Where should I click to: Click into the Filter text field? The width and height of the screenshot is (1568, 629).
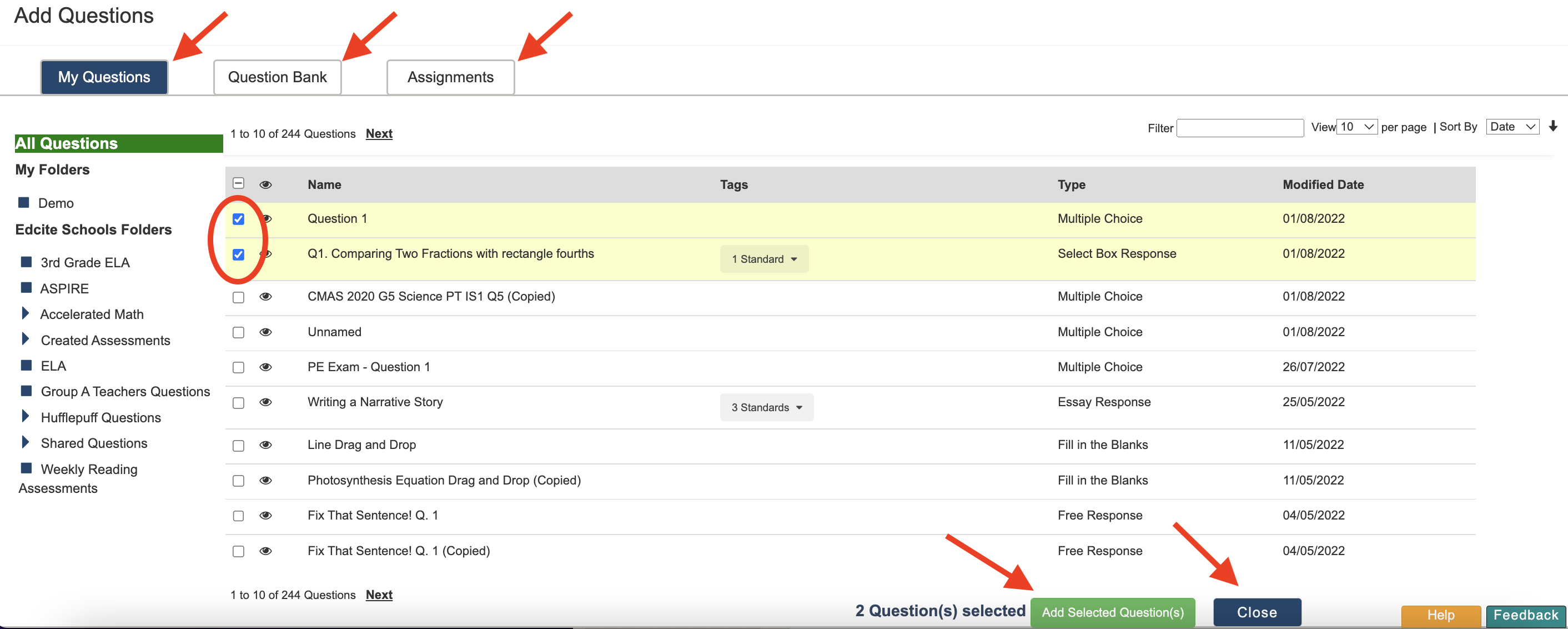[1239, 128]
